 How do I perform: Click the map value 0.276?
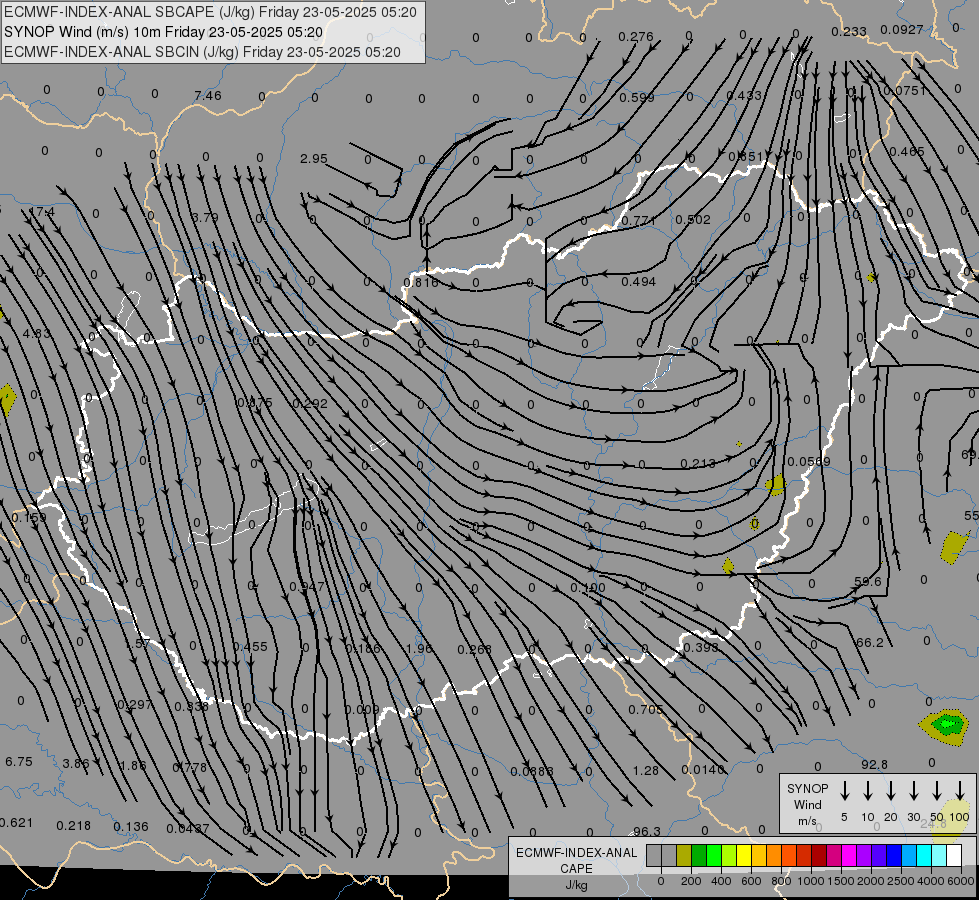(636, 37)
